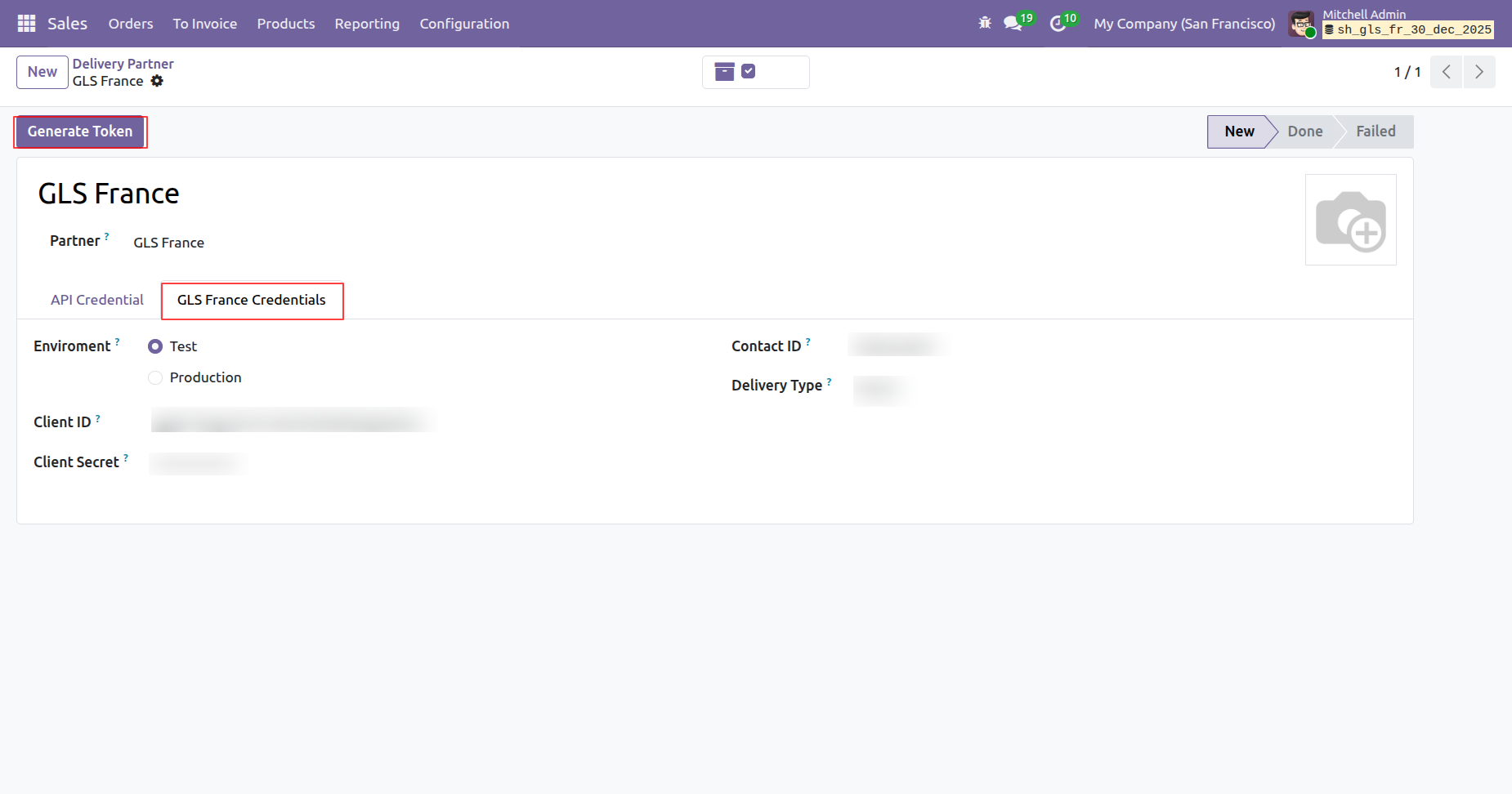Open the activities clock icon showing 10
Image resolution: width=1512 pixels, height=794 pixels.
point(1062,22)
